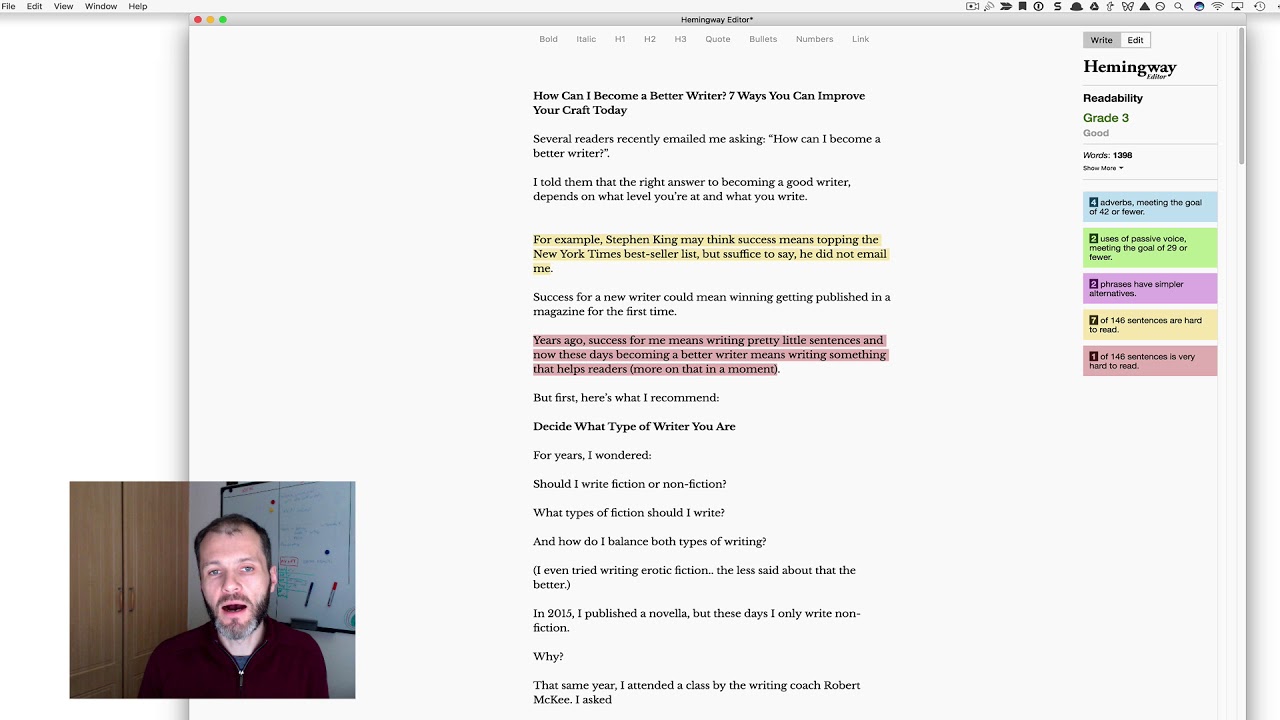Insert Numbers list
Viewport: 1280px width, 720px height.
(x=814, y=39)
